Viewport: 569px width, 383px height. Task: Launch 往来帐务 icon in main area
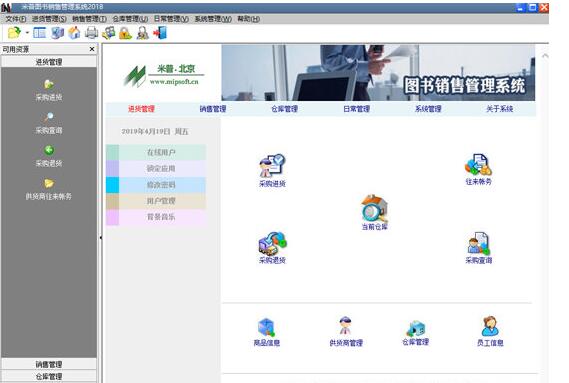478,169
